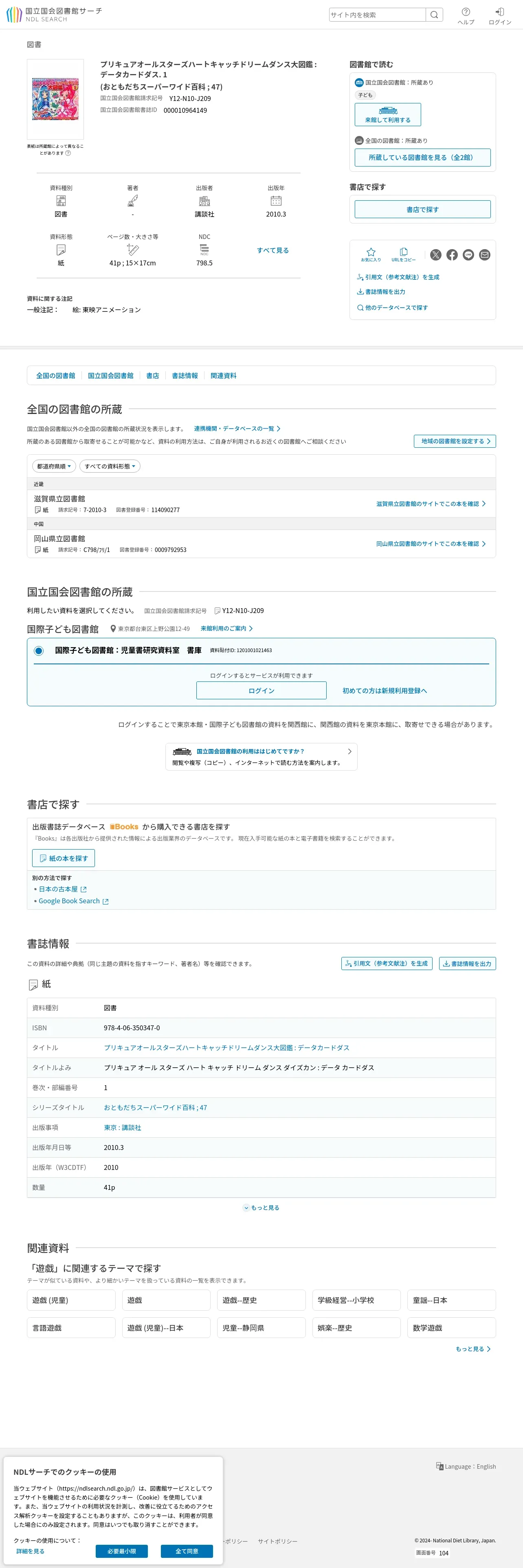Screen dimensions: 523x1568
Task: Click the Language: English switcher
Action: click(x=466, y=1466)
